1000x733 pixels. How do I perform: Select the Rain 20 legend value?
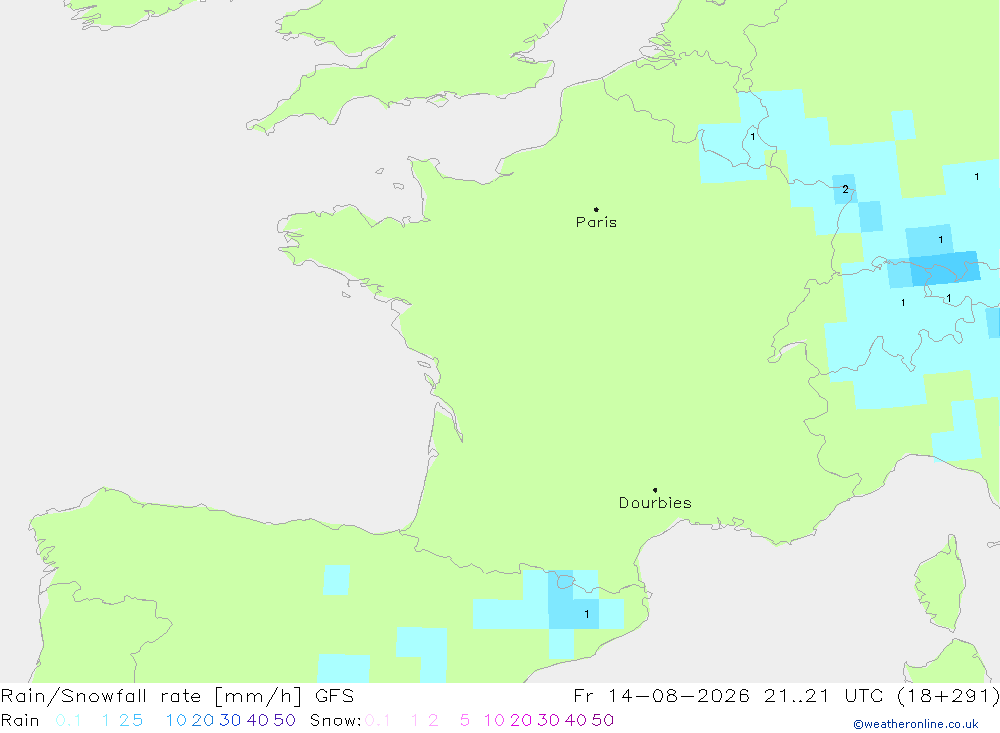tap(203, 720)
